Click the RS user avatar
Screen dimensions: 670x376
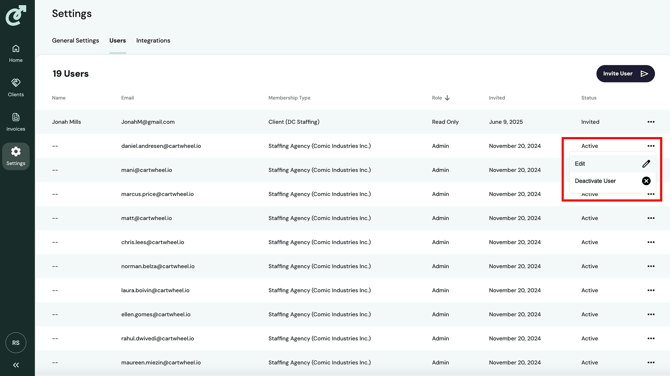[16, 343]
